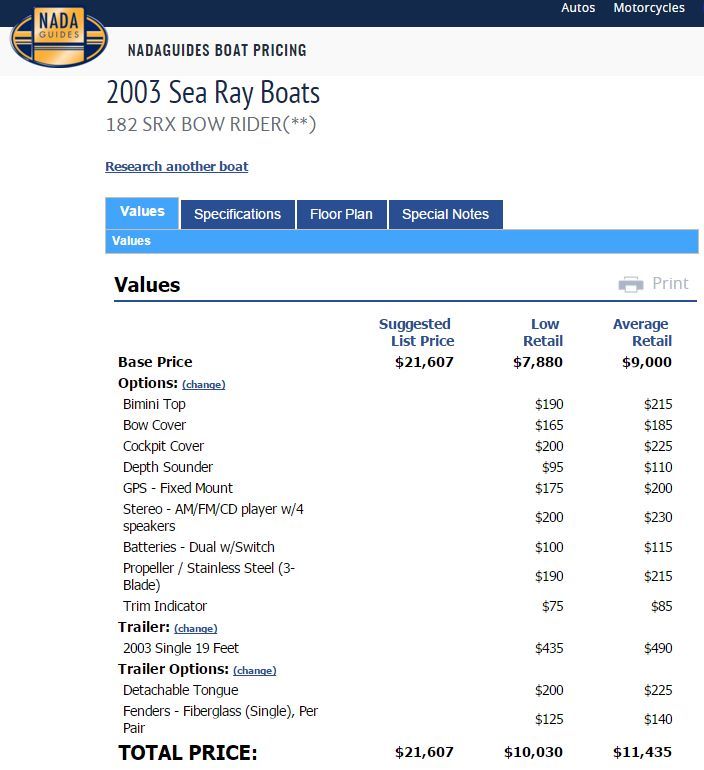Image resolution: width=704 pixels, height=770 pixels.
Task: Click change link next to Trailer Options
Action: click(254, 670)
